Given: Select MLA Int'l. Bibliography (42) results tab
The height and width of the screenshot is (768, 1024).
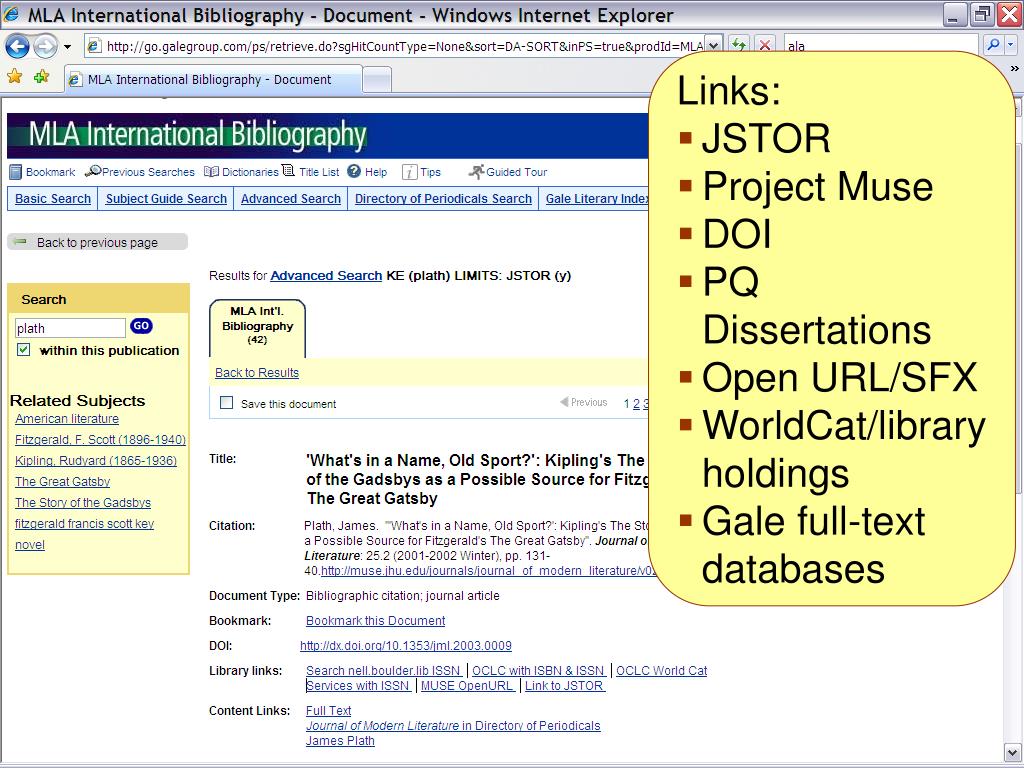Looking at the screenshot, I should (x=257, y=328).
